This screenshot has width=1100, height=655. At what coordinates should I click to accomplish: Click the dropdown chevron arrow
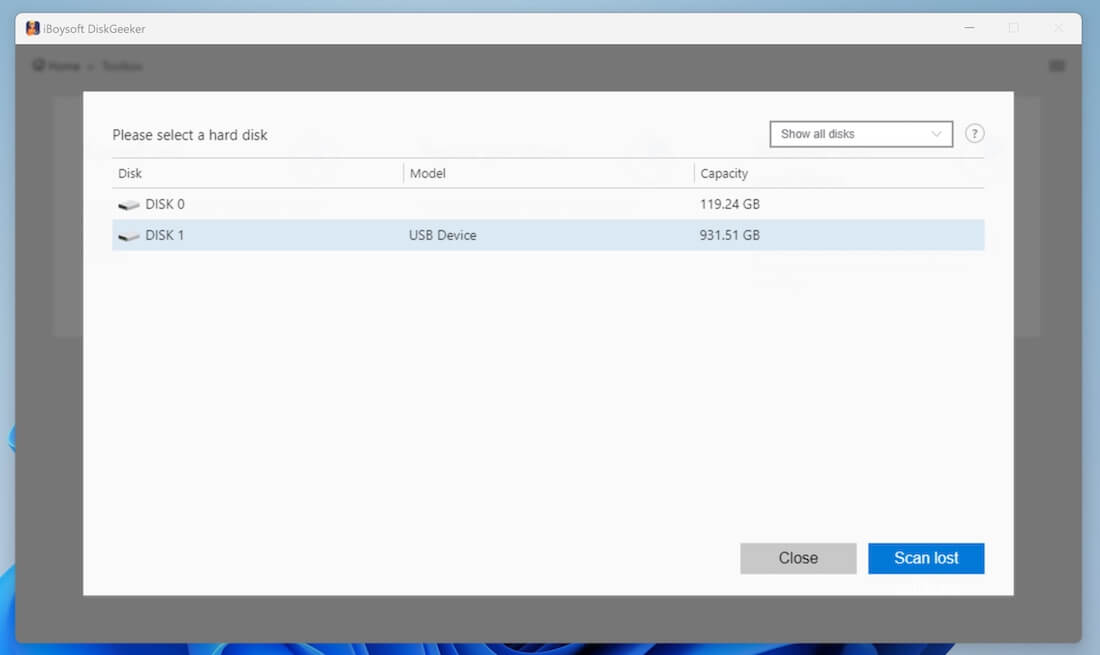click(936, 134)
